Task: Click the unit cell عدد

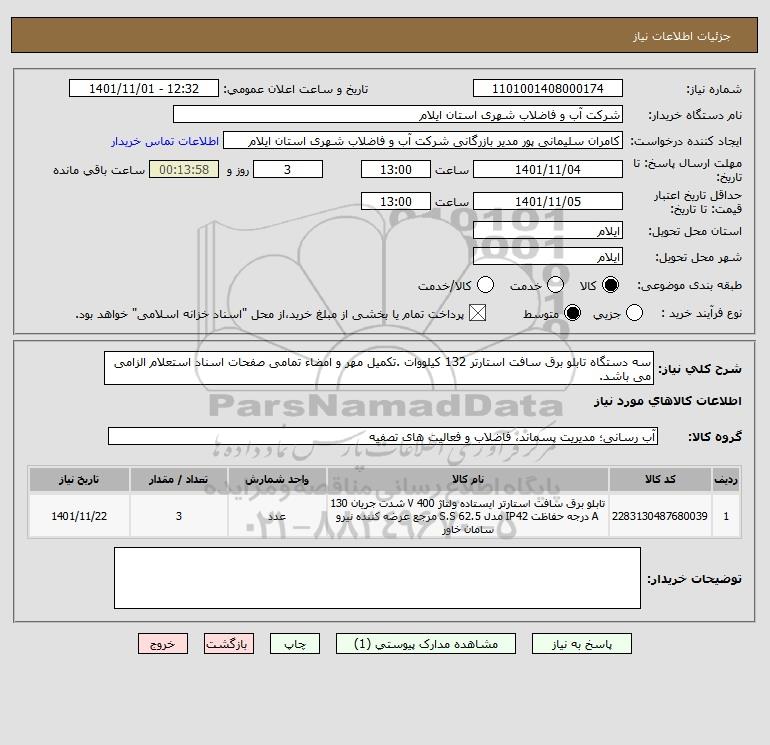Action: [x=277, y=516]
